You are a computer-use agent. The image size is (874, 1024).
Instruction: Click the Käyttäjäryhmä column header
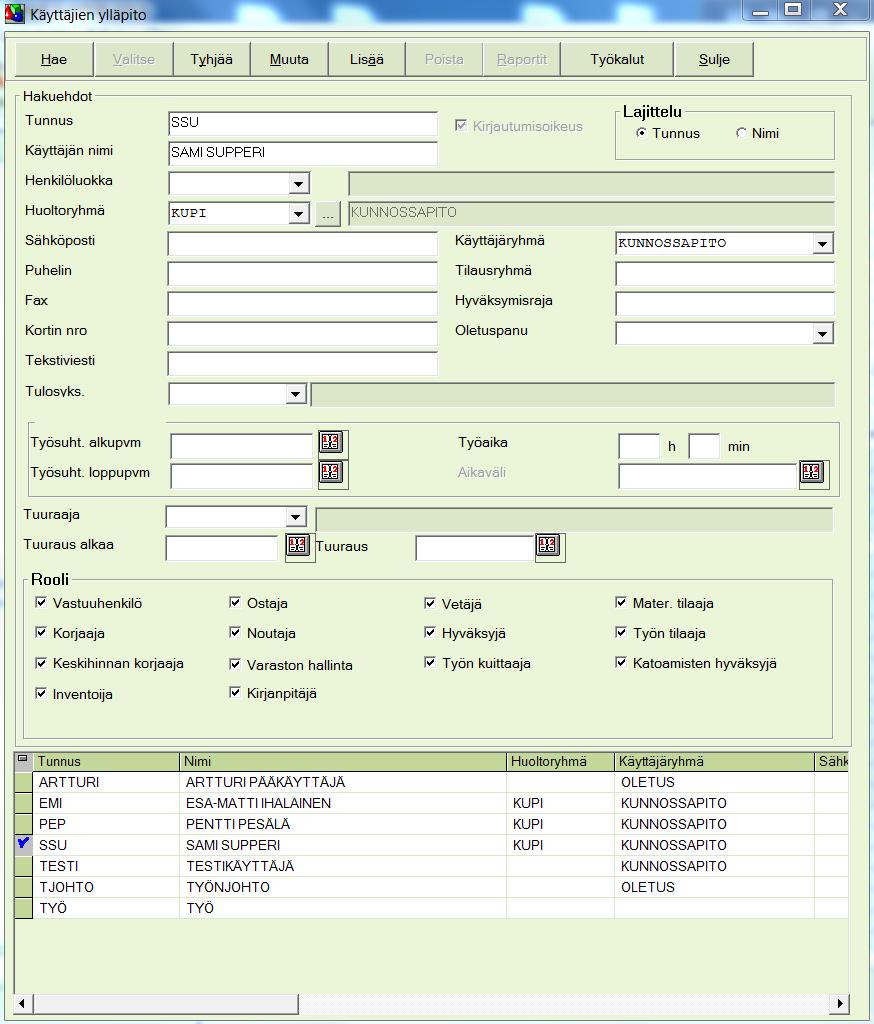[x=715, y=761]
